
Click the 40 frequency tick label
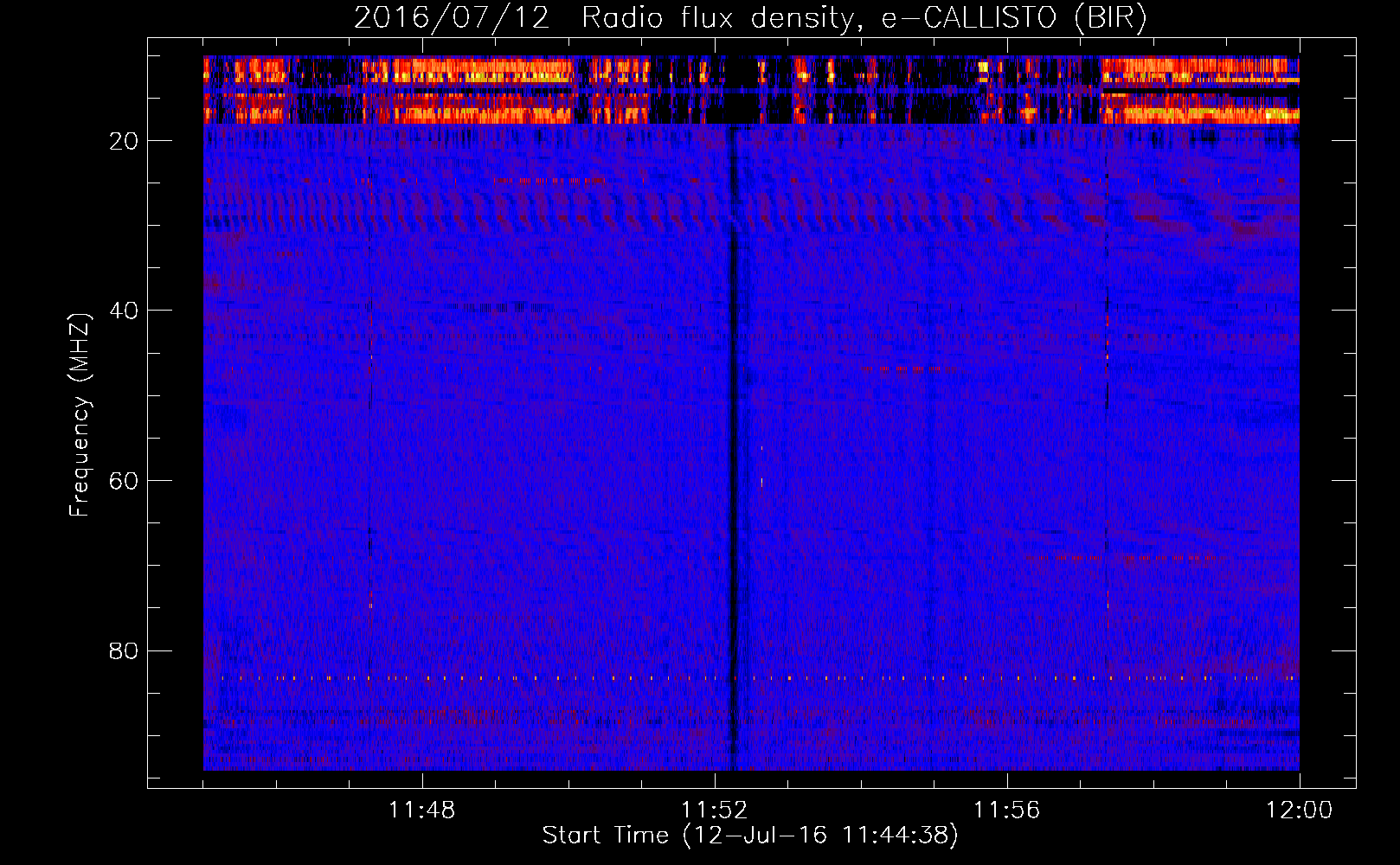124,311
